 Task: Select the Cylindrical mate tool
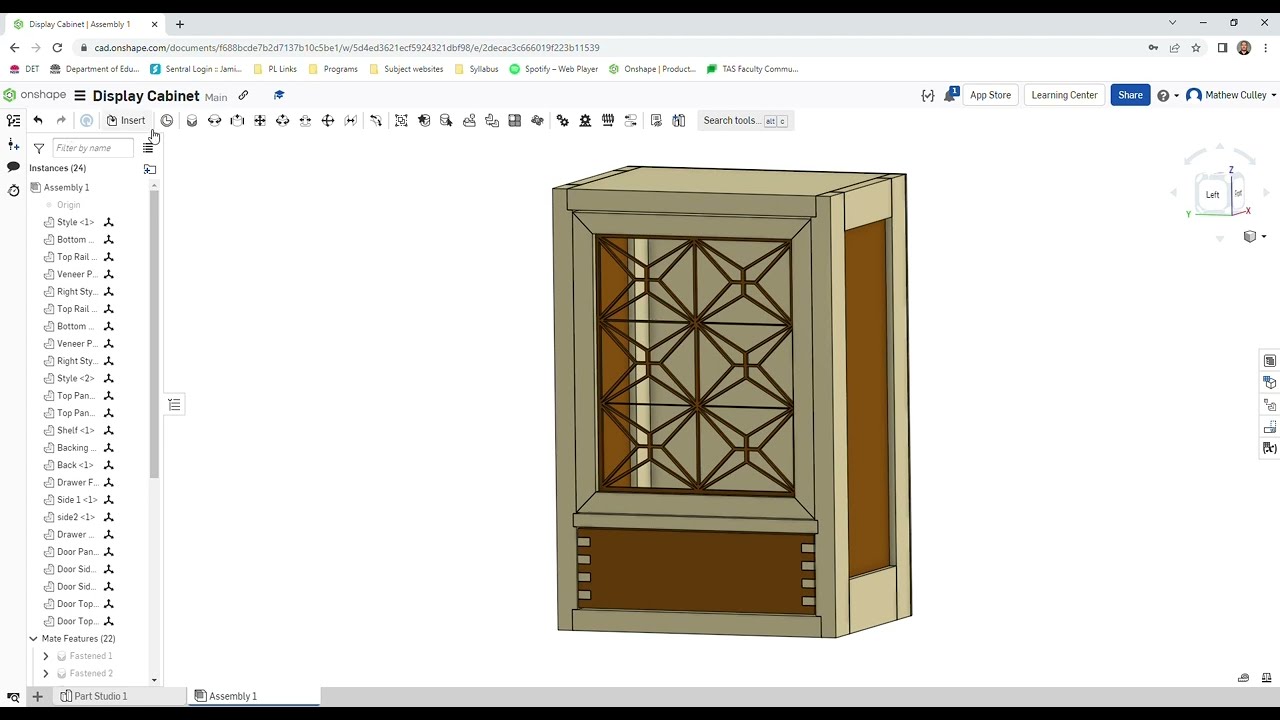283,121
